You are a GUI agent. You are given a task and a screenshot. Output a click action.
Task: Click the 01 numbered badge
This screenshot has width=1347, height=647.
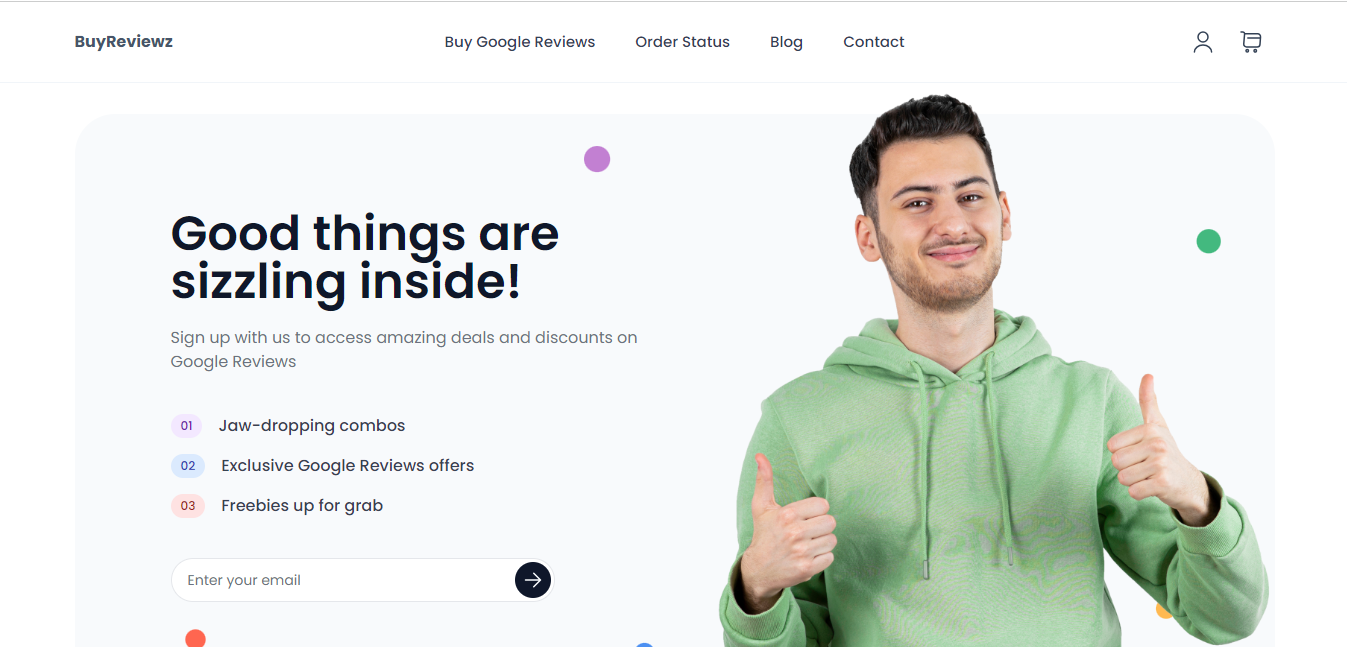tap(186, 426)
